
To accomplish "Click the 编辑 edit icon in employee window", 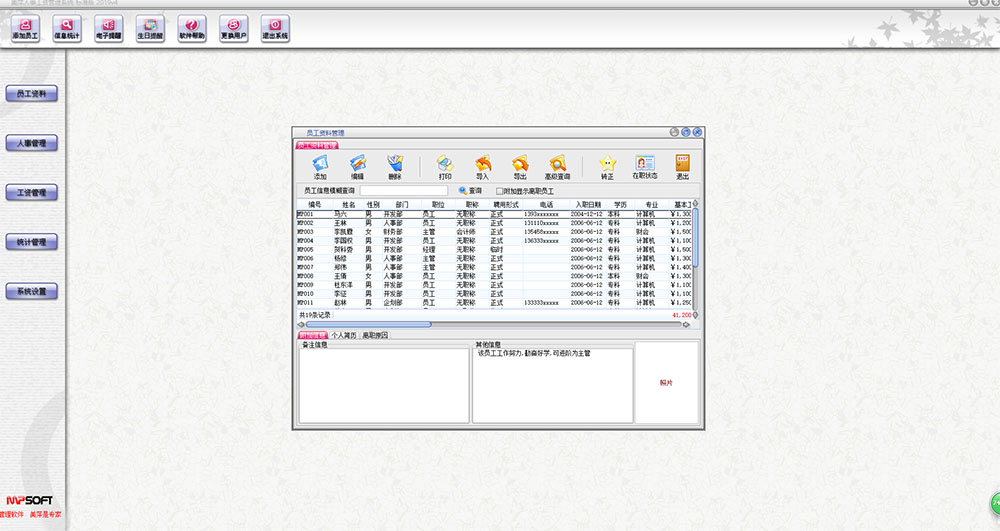I will pyautogui.click(x=357, y=167).
